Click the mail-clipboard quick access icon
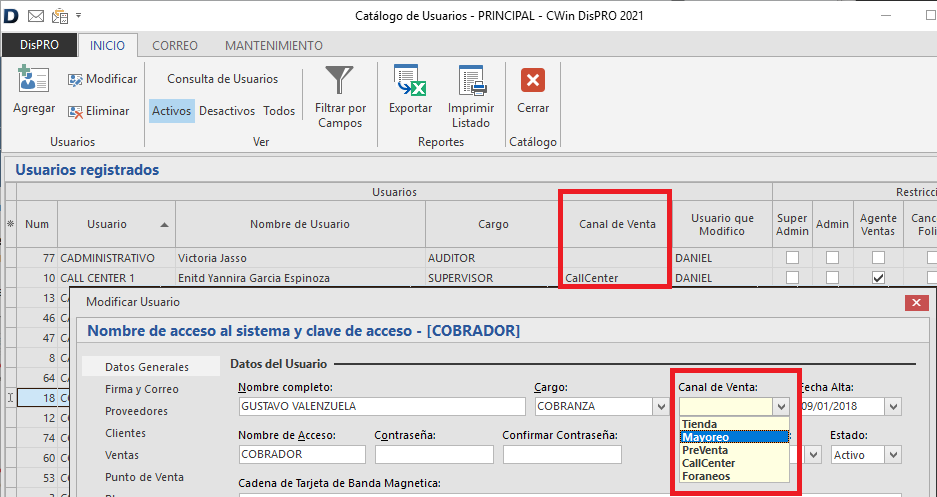937x497 pixels. point(60,16)
